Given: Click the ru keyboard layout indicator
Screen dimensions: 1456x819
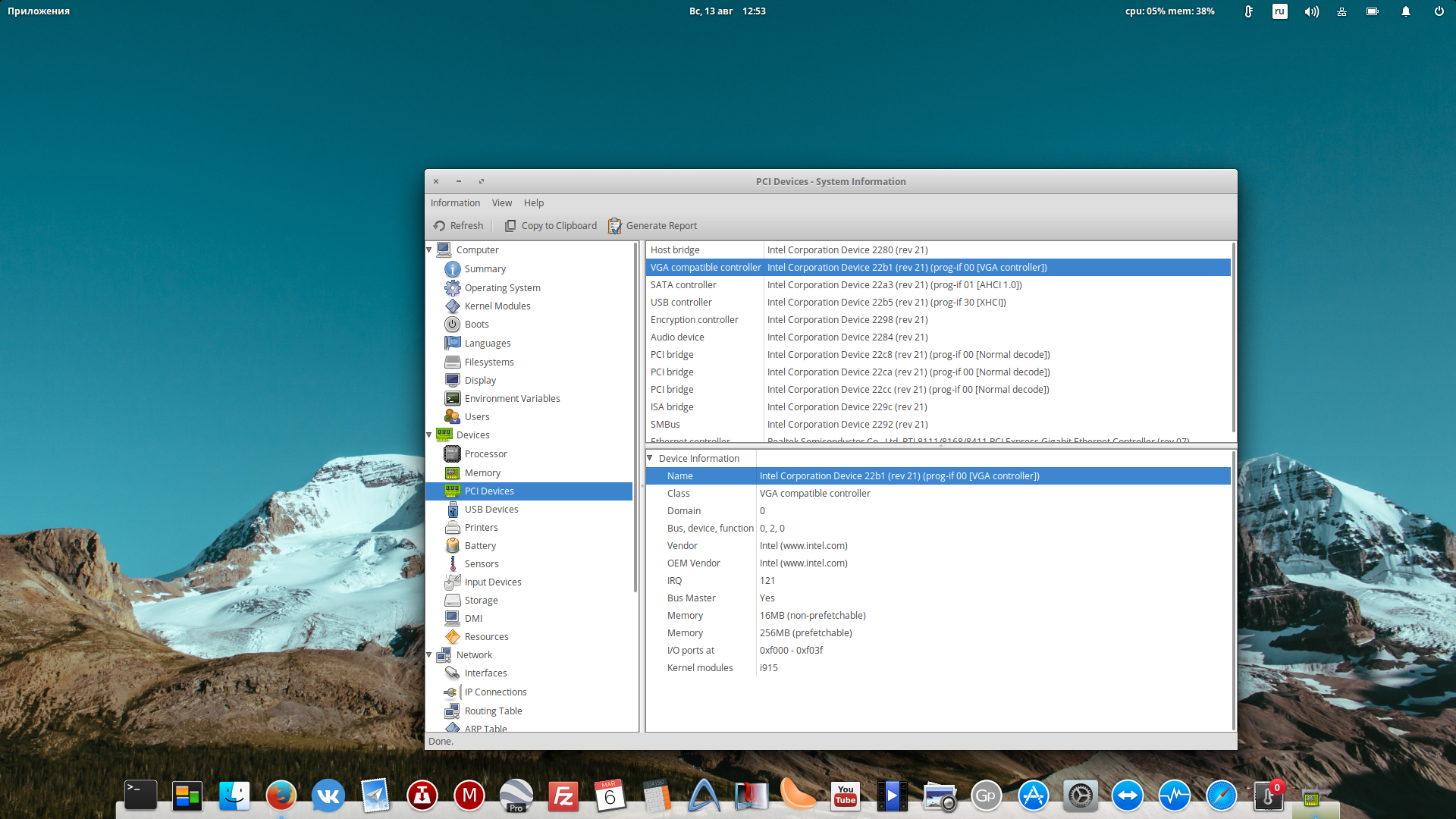Looking at the screenshot, I should [x=1279, y=11].
